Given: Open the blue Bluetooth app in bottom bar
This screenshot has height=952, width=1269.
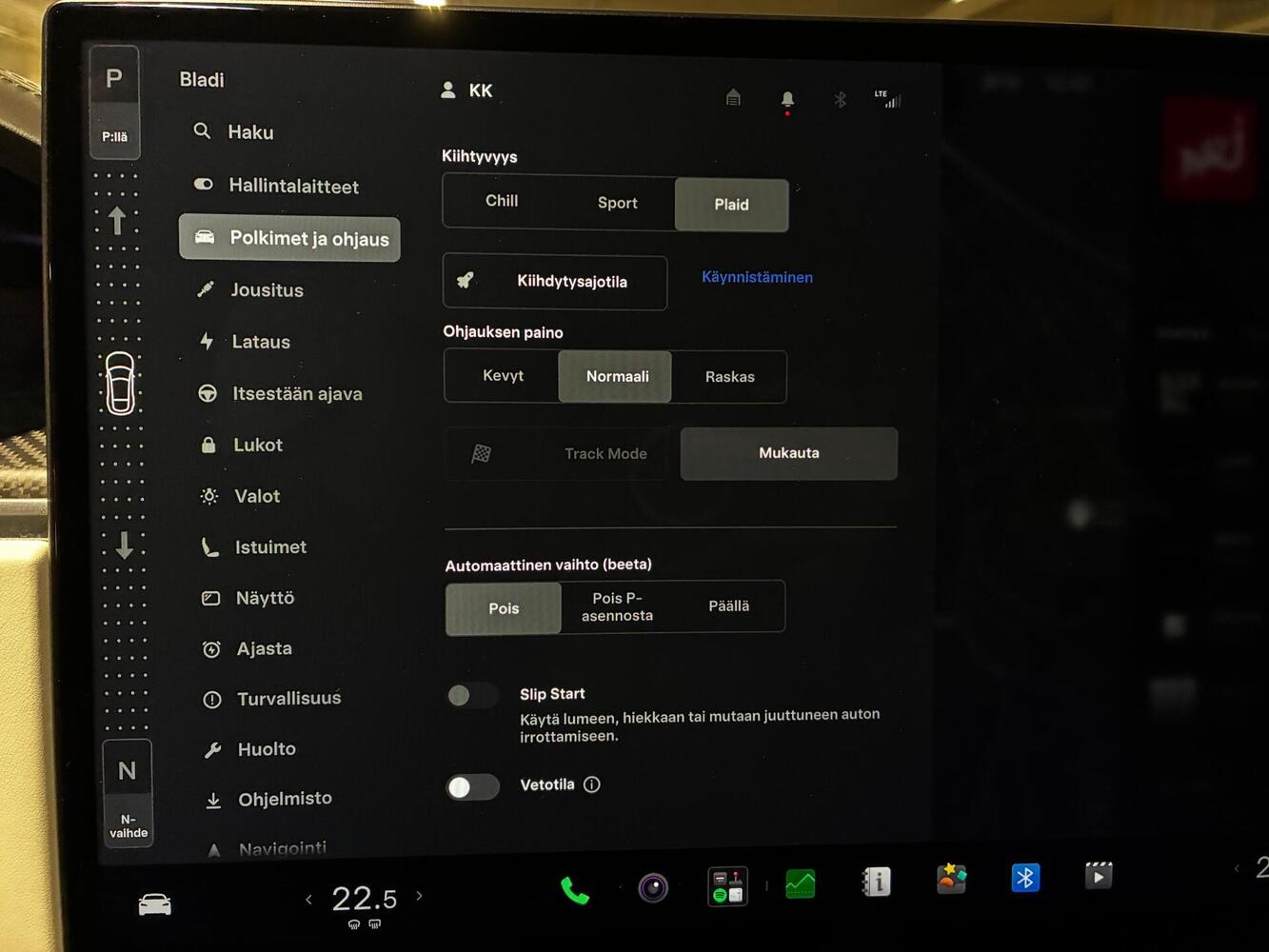Looking at the screenshot, I should pyautogui.click(x=1024, y=877).
